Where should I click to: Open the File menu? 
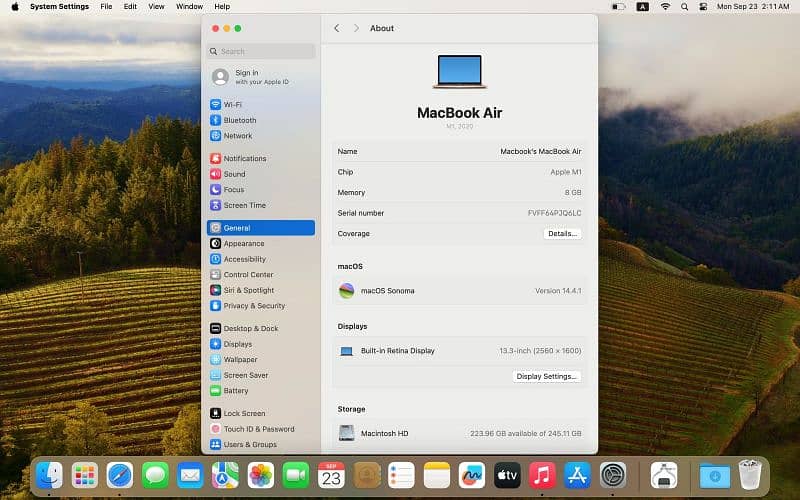pyautogui.click(x=106, y=6)
